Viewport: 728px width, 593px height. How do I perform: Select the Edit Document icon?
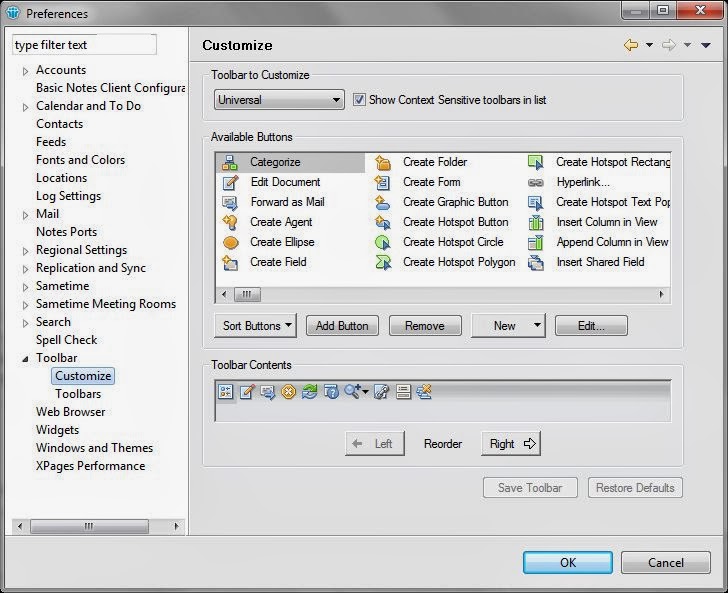230,182
